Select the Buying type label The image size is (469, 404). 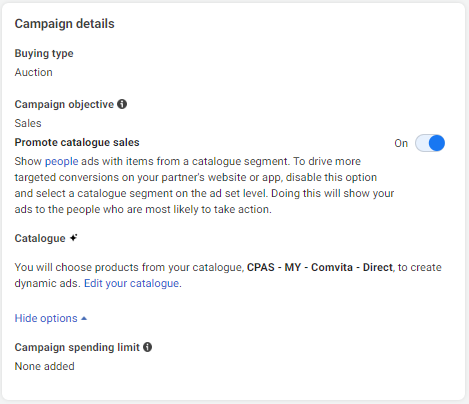[44, 53]
